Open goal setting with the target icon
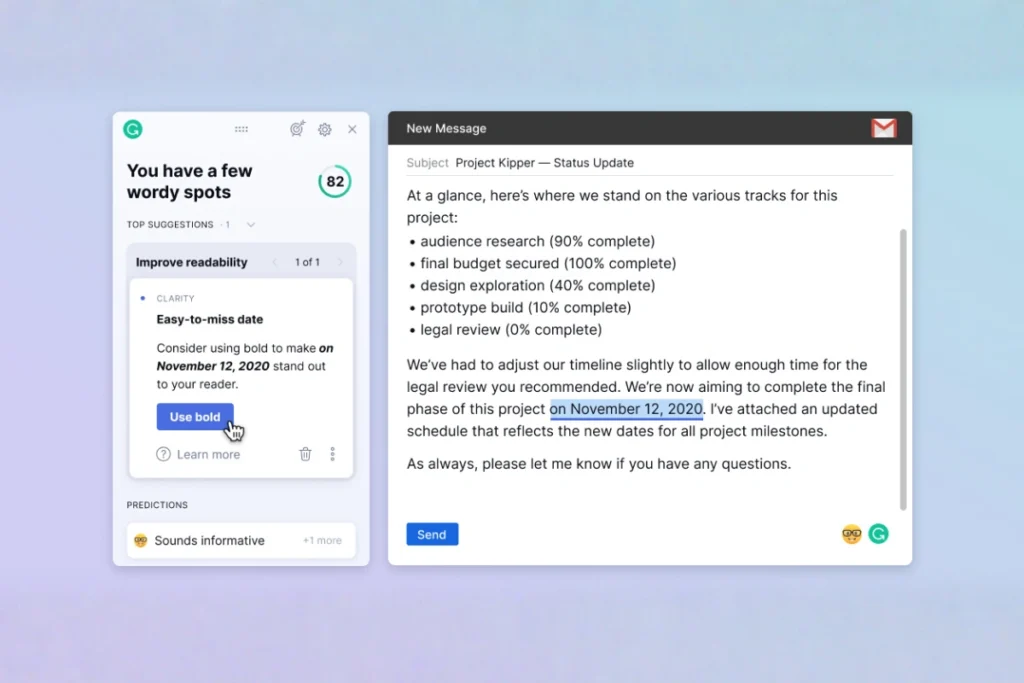This screenshot has height=683, width=1024. tap(296, 129)
